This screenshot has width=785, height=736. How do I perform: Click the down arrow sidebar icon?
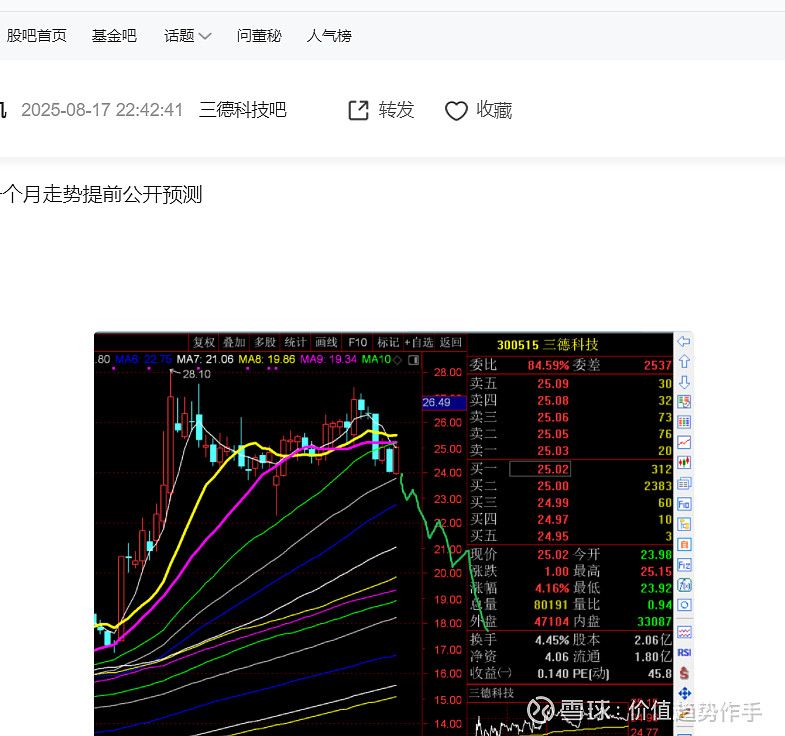(684, 382)
